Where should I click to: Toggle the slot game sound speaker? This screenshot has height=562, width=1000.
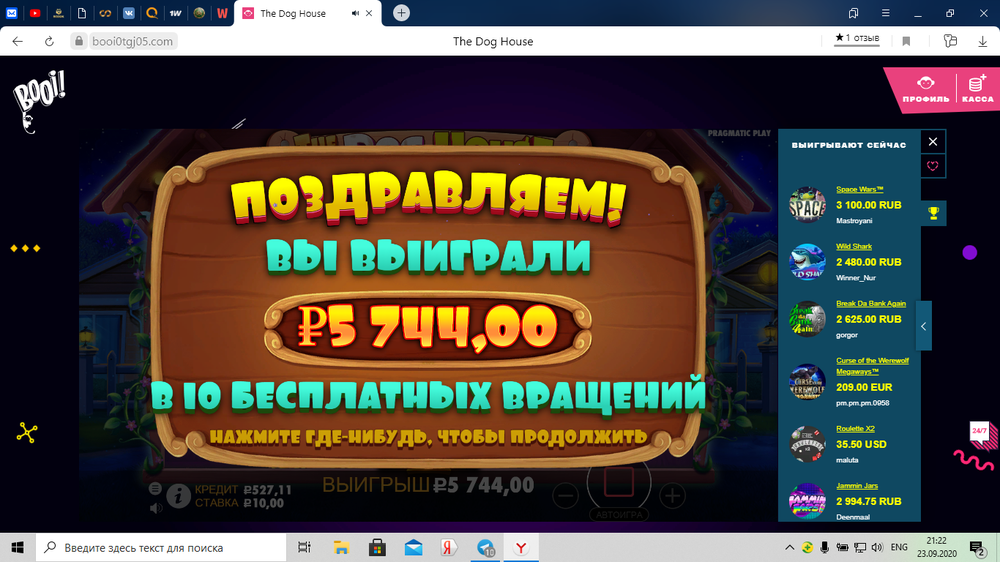click(x=156, y=508)
